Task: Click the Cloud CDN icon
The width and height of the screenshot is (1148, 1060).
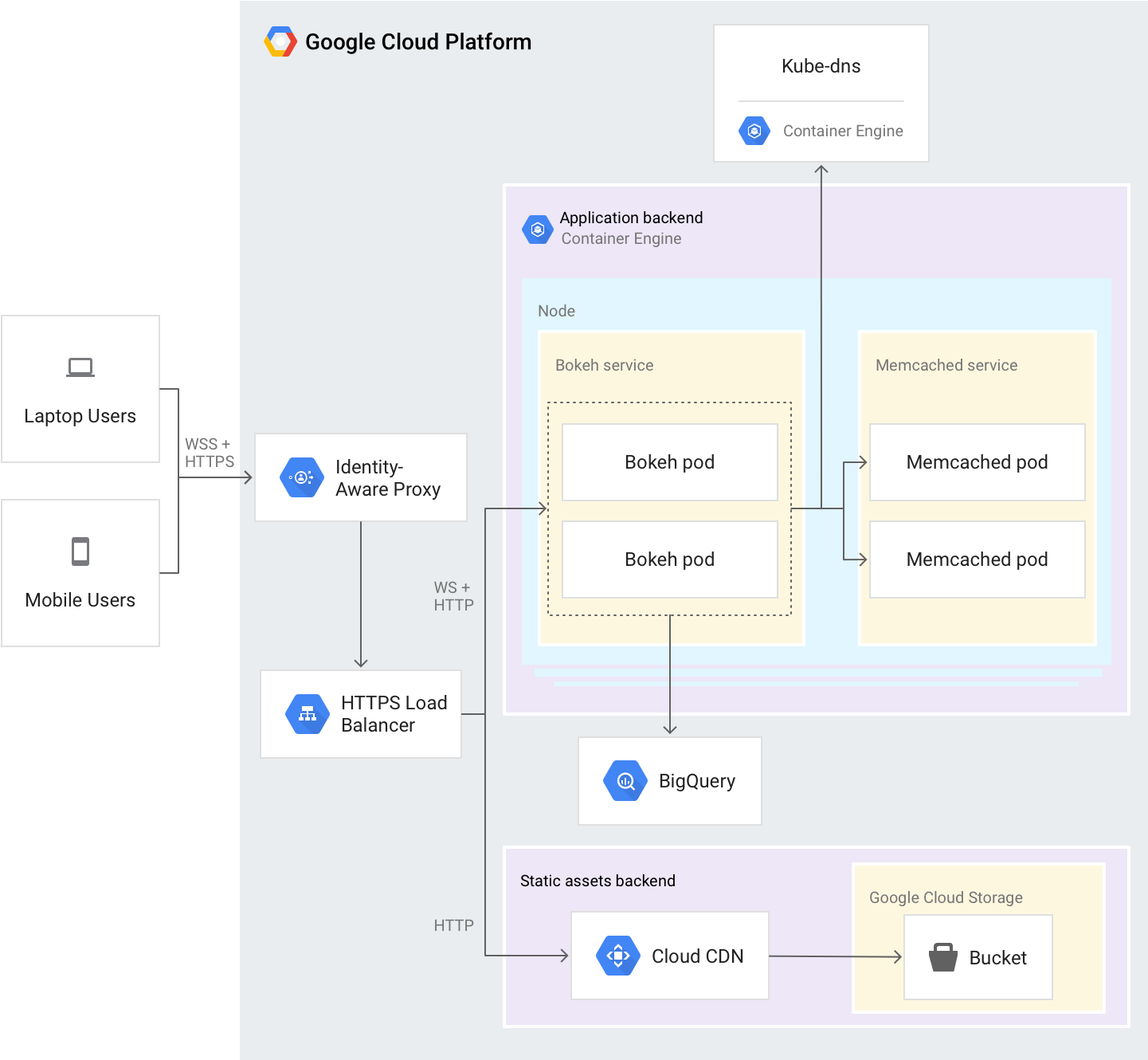Action: (x=617, y=955)
